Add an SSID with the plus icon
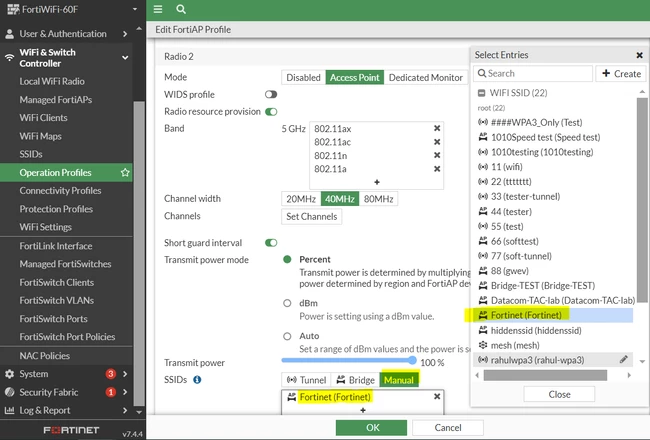 pyautogui.click(x=363, y=410)
